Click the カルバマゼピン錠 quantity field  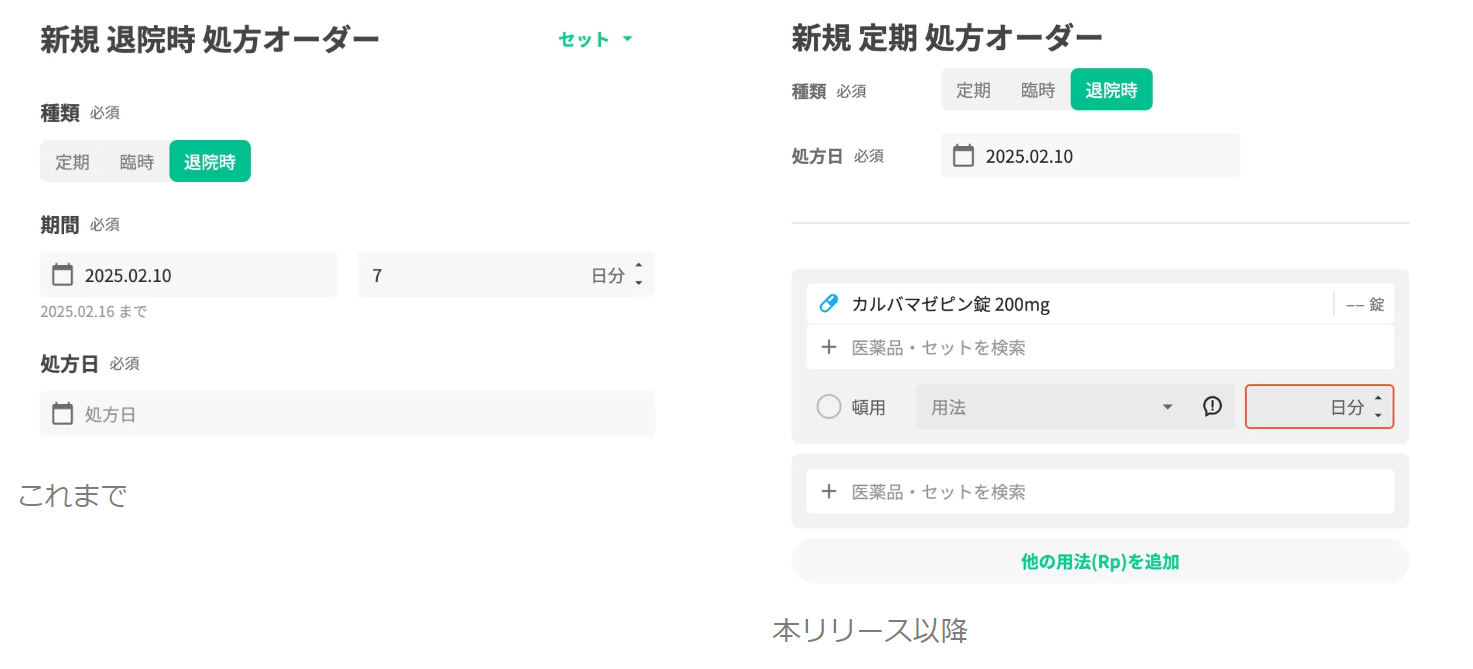[1364, 305]
